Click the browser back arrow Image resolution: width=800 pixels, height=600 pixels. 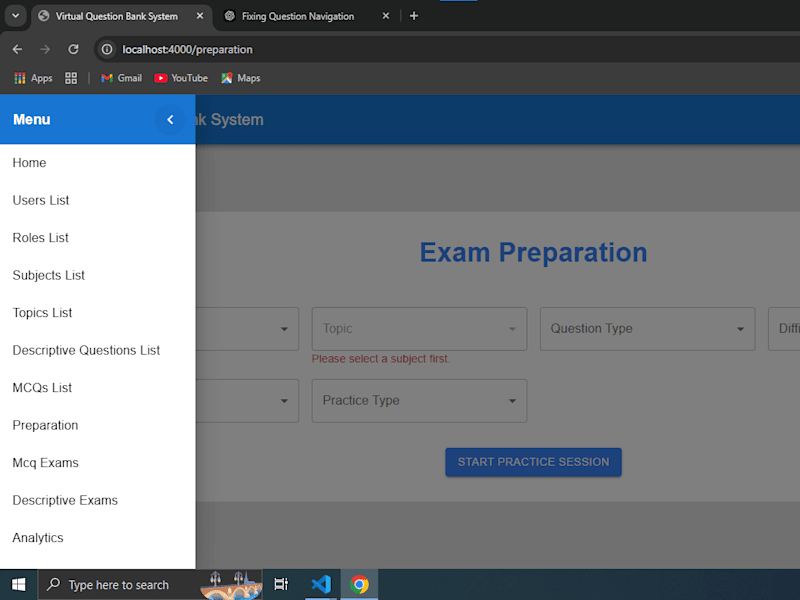(x=17, y=49)
